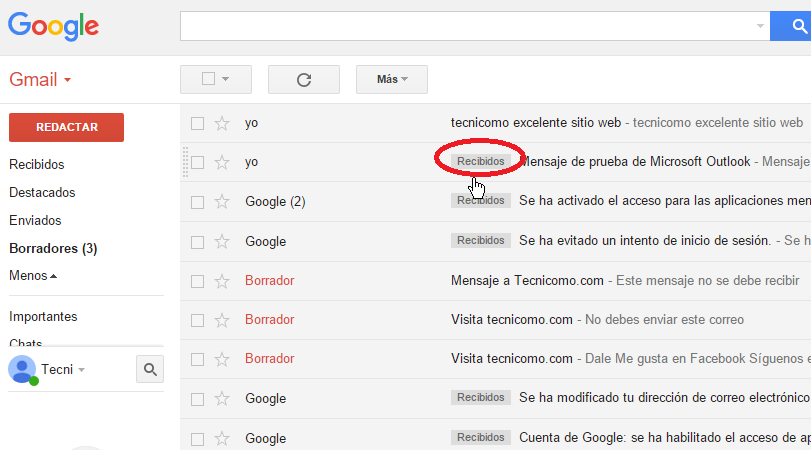Check the Google (2) conversation checkbox

tap(197, 202)
